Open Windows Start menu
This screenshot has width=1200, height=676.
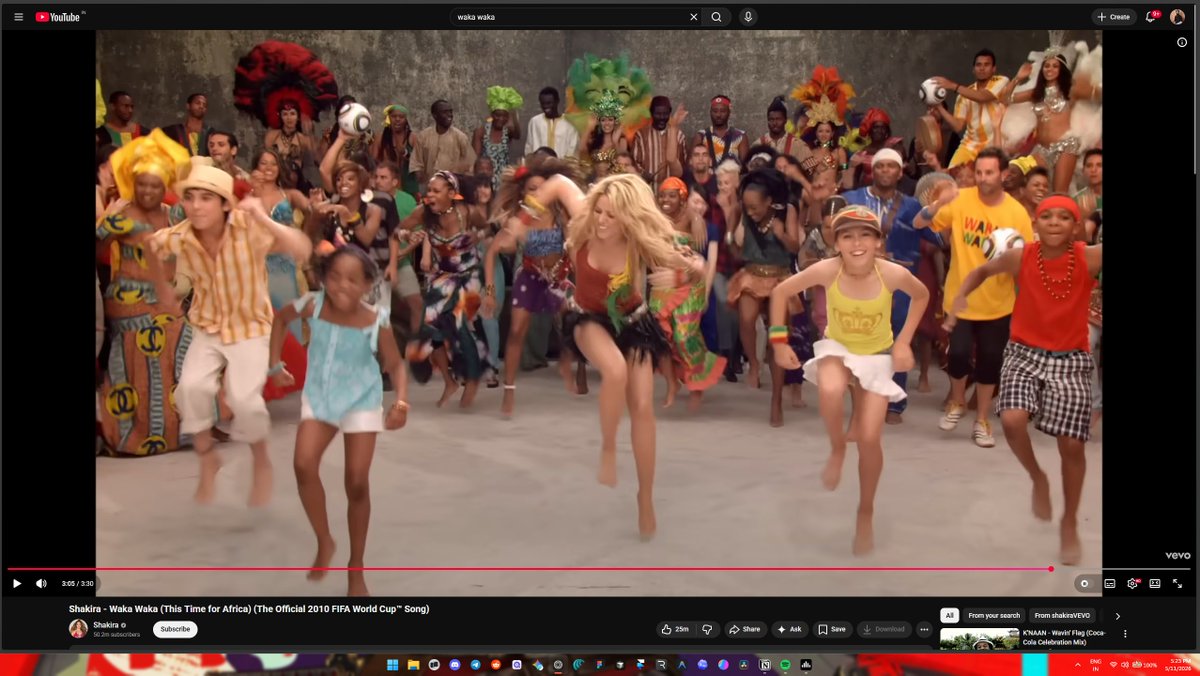[x=392, y=664]
